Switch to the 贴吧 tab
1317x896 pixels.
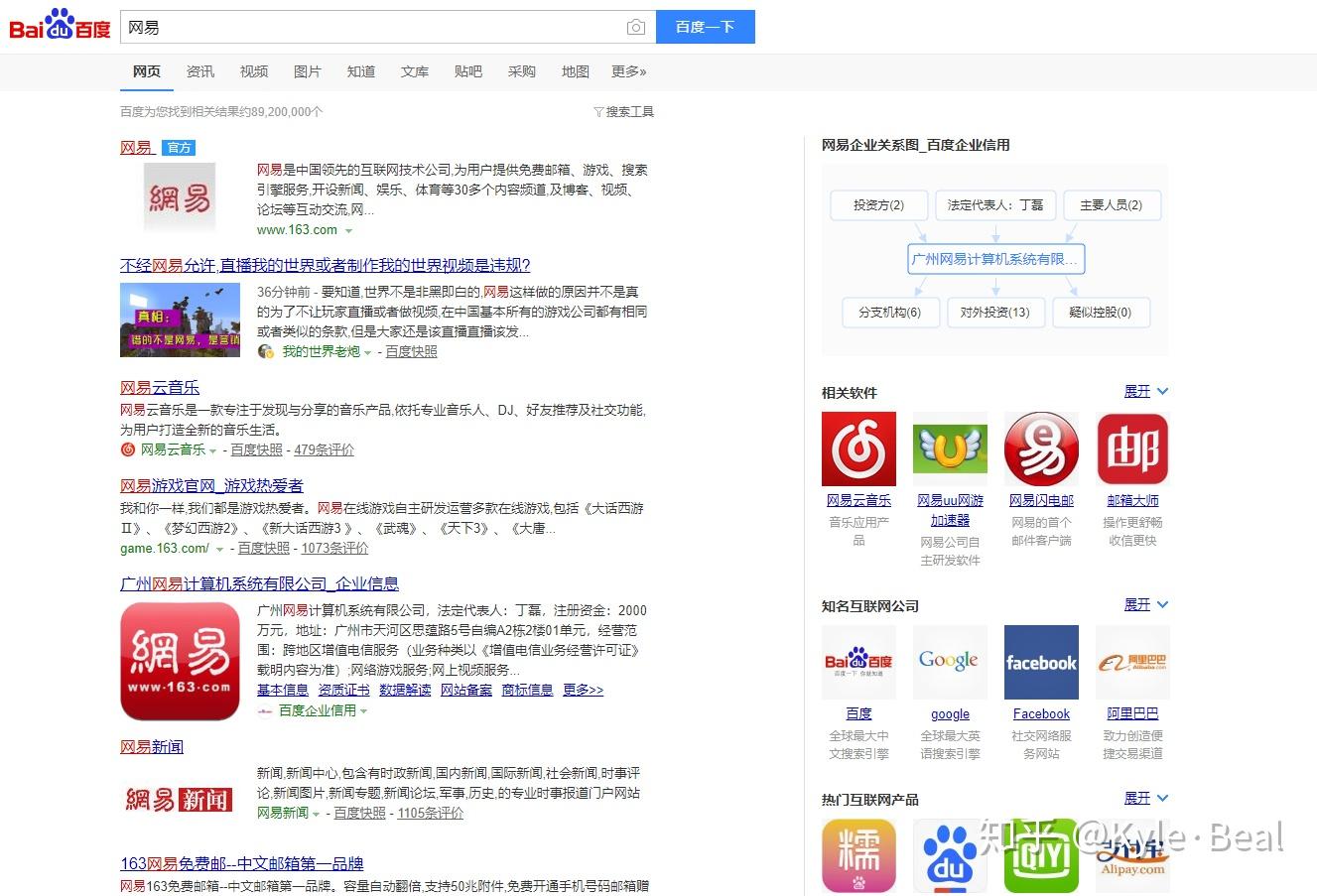click(467, 70)
